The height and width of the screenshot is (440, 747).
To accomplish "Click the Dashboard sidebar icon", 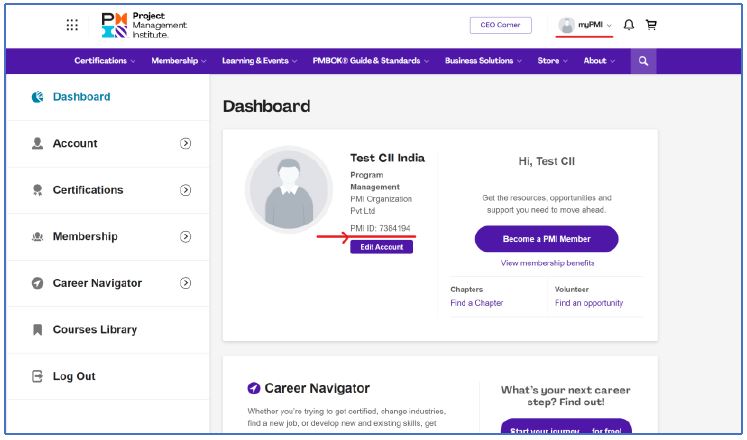I will point(37,97).
